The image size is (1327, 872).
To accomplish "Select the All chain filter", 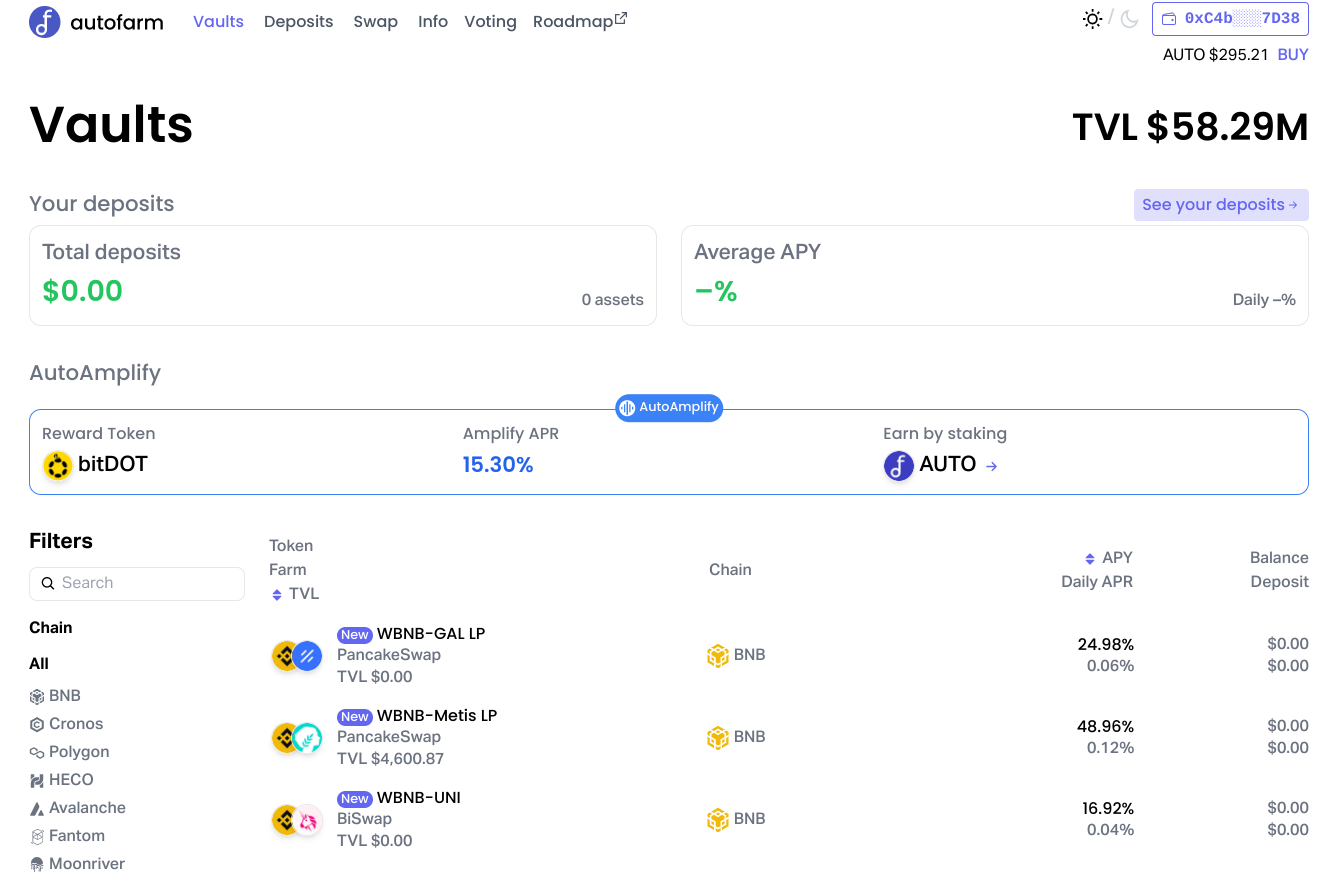I will point(39,664).
